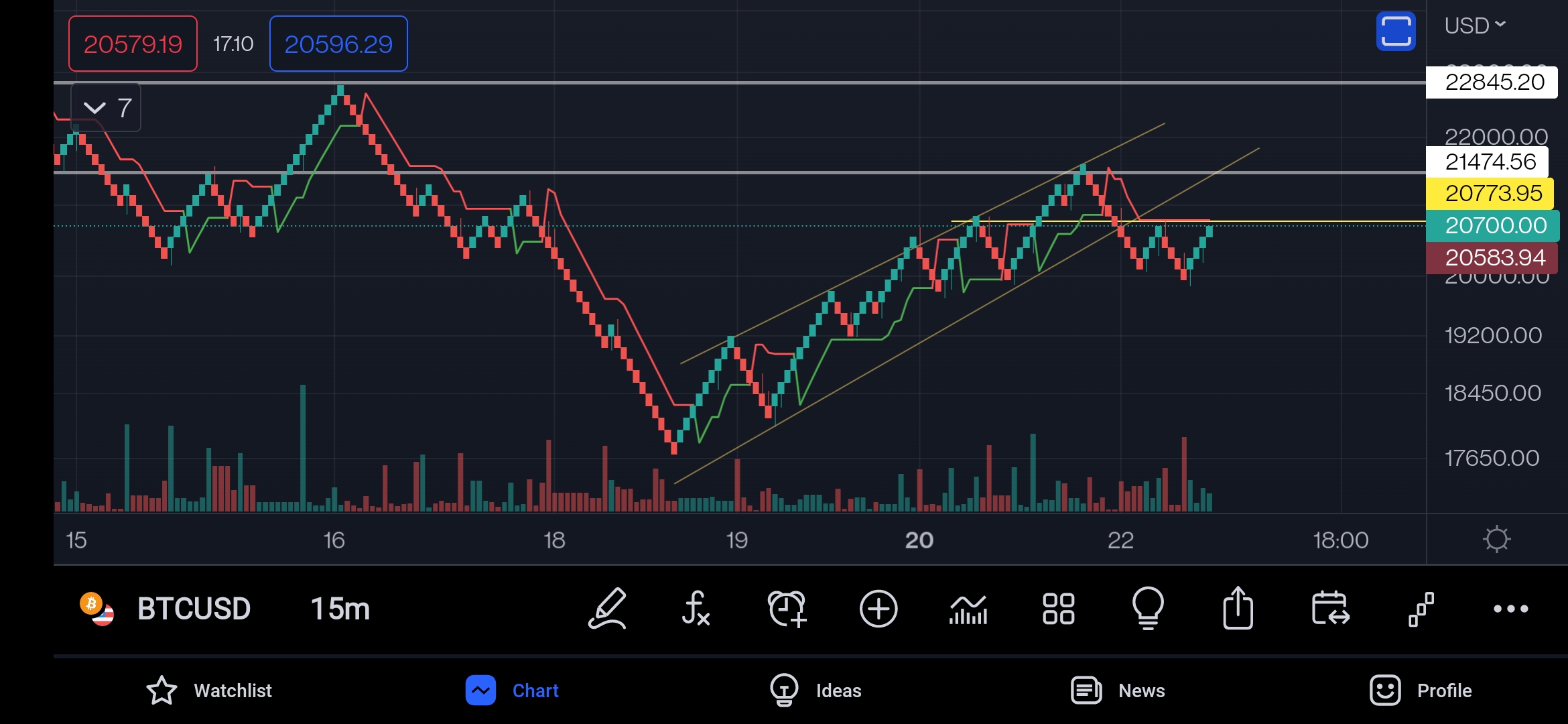Add a new price alert
The image size is (1568, 724).
[787, 609]
